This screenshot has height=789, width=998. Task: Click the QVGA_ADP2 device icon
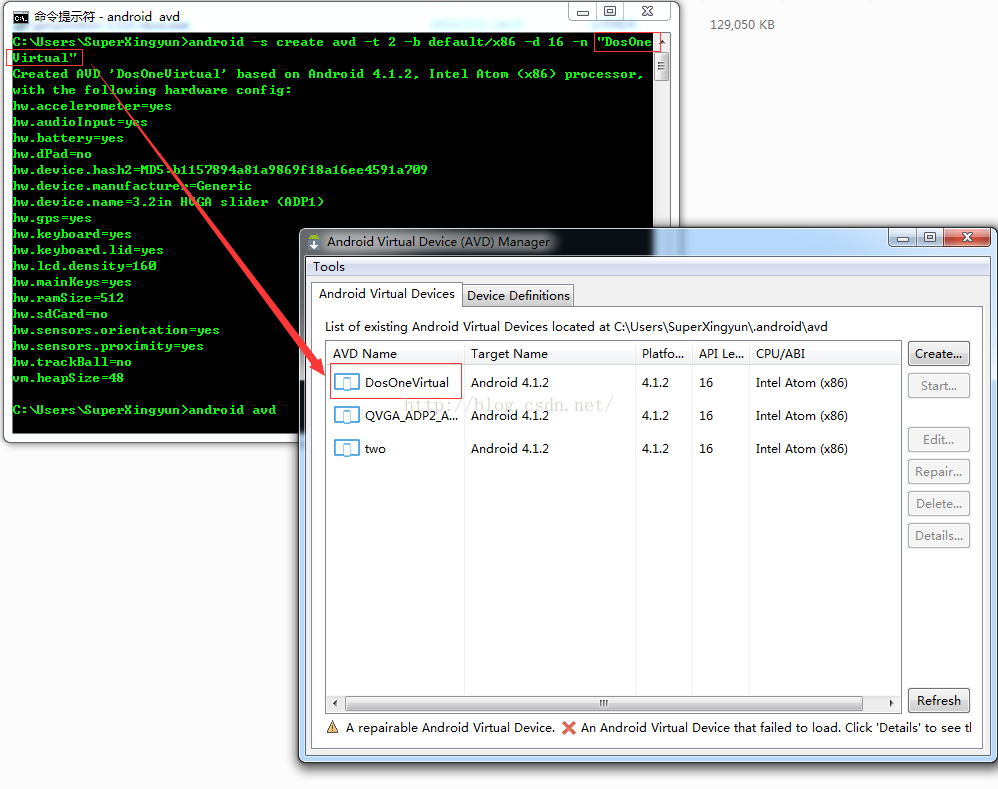(x=346, y=416)
